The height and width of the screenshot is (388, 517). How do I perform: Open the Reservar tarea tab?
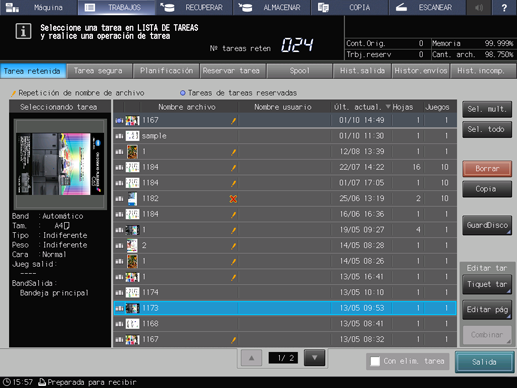tap(232, 71)
